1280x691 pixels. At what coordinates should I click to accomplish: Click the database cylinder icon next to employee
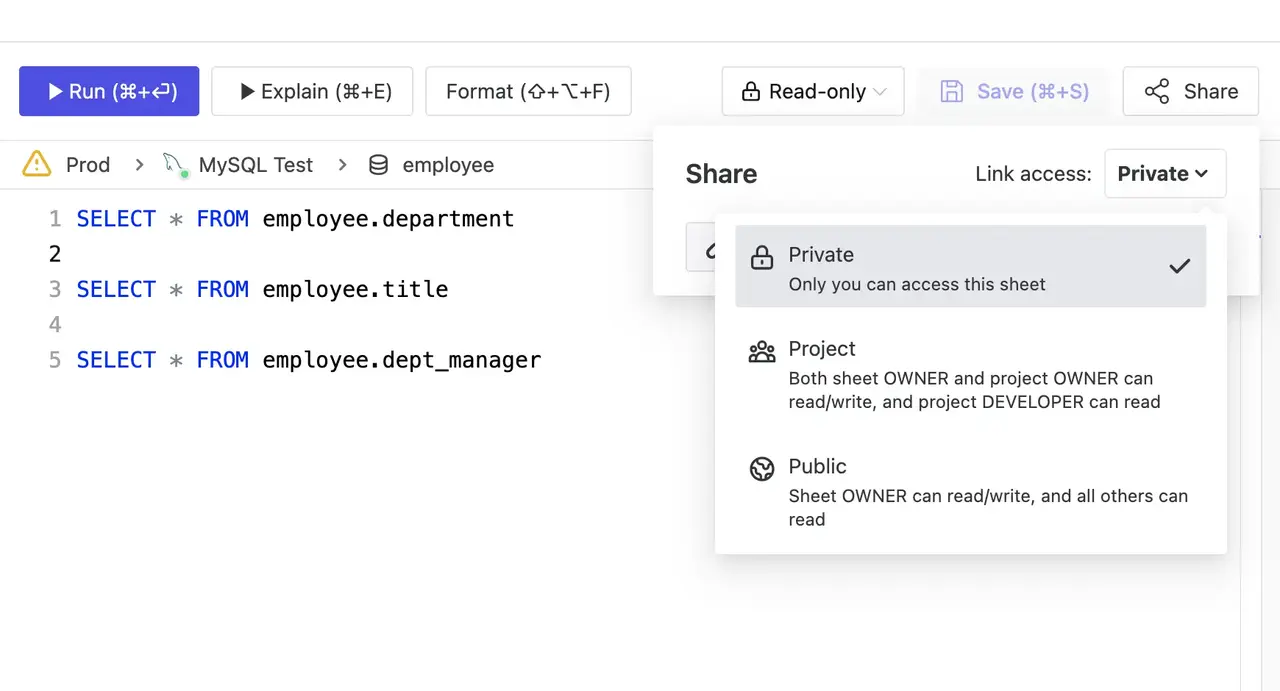coord(378,165)
